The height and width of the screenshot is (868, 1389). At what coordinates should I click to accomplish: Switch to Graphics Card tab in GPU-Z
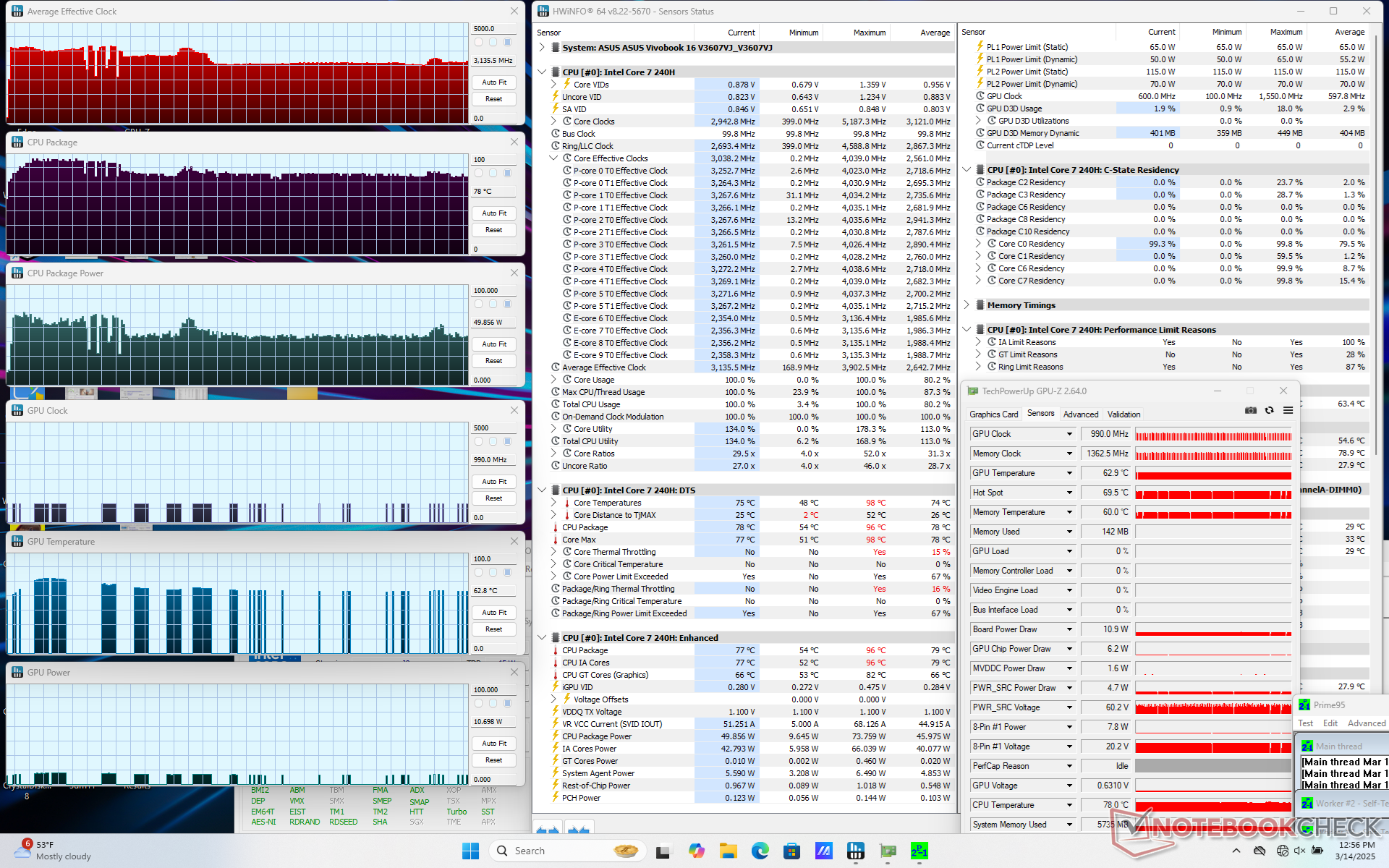[993, 414]
